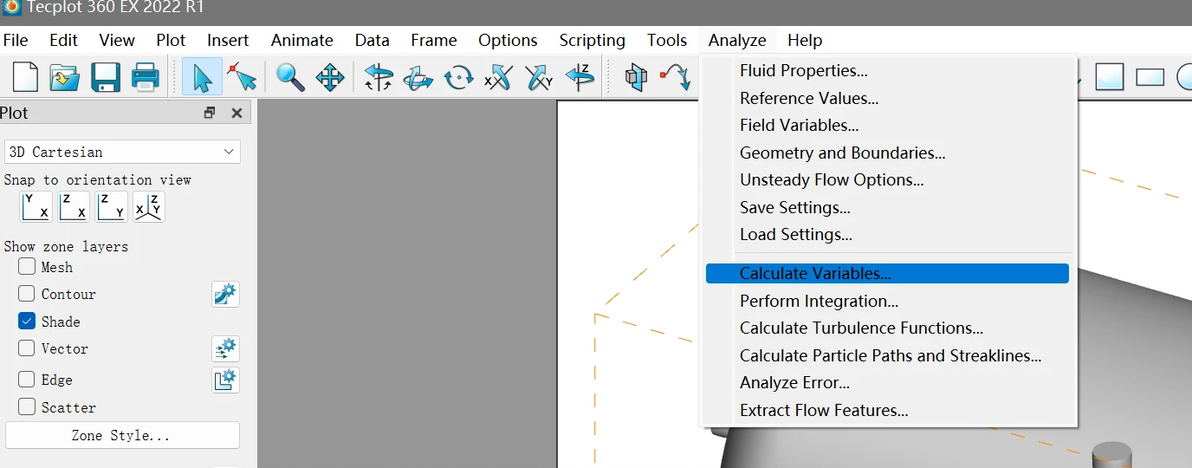Enable the Mesh zone layer
This screenshot has width=1192, height=468.
pos(27,267)
